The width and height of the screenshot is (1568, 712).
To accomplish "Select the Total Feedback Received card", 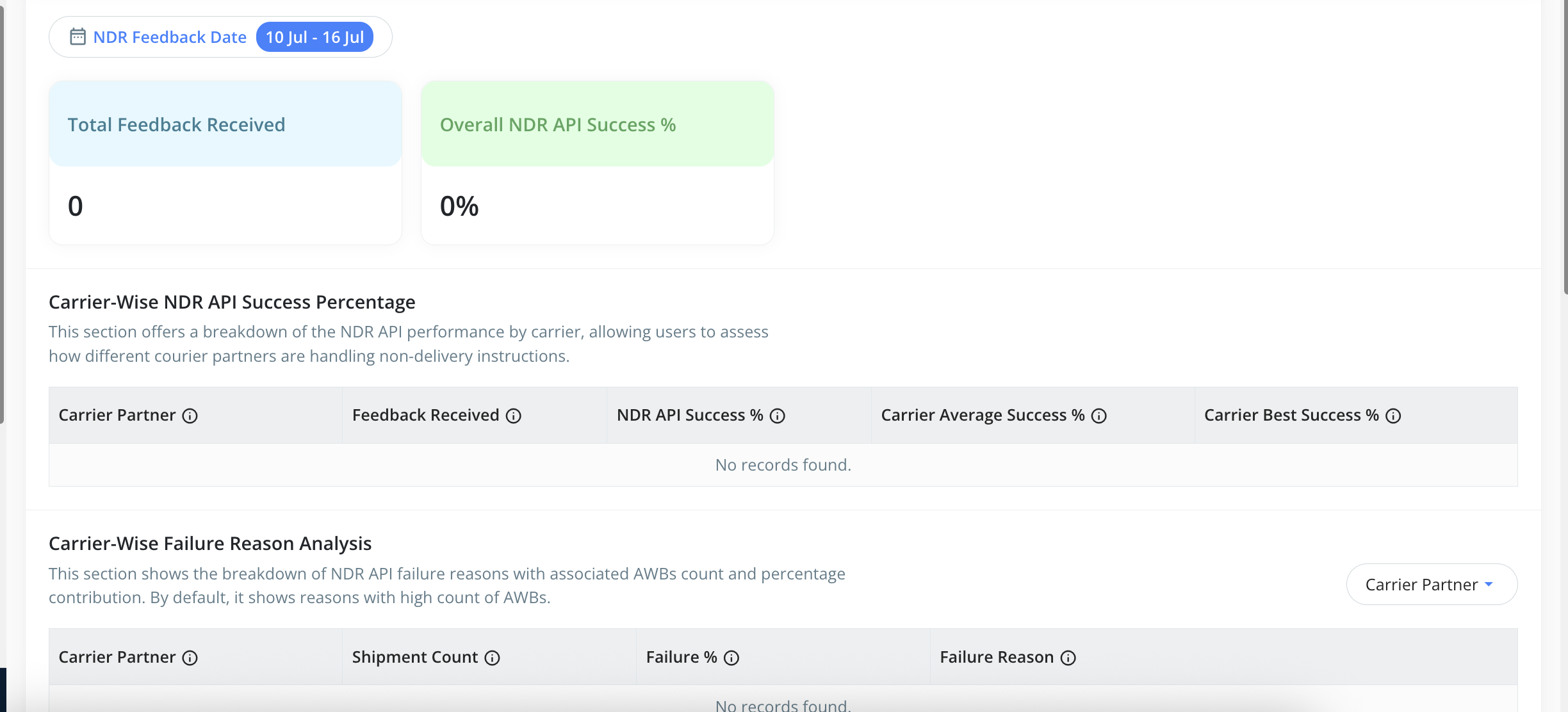I will tap(225, 163).
